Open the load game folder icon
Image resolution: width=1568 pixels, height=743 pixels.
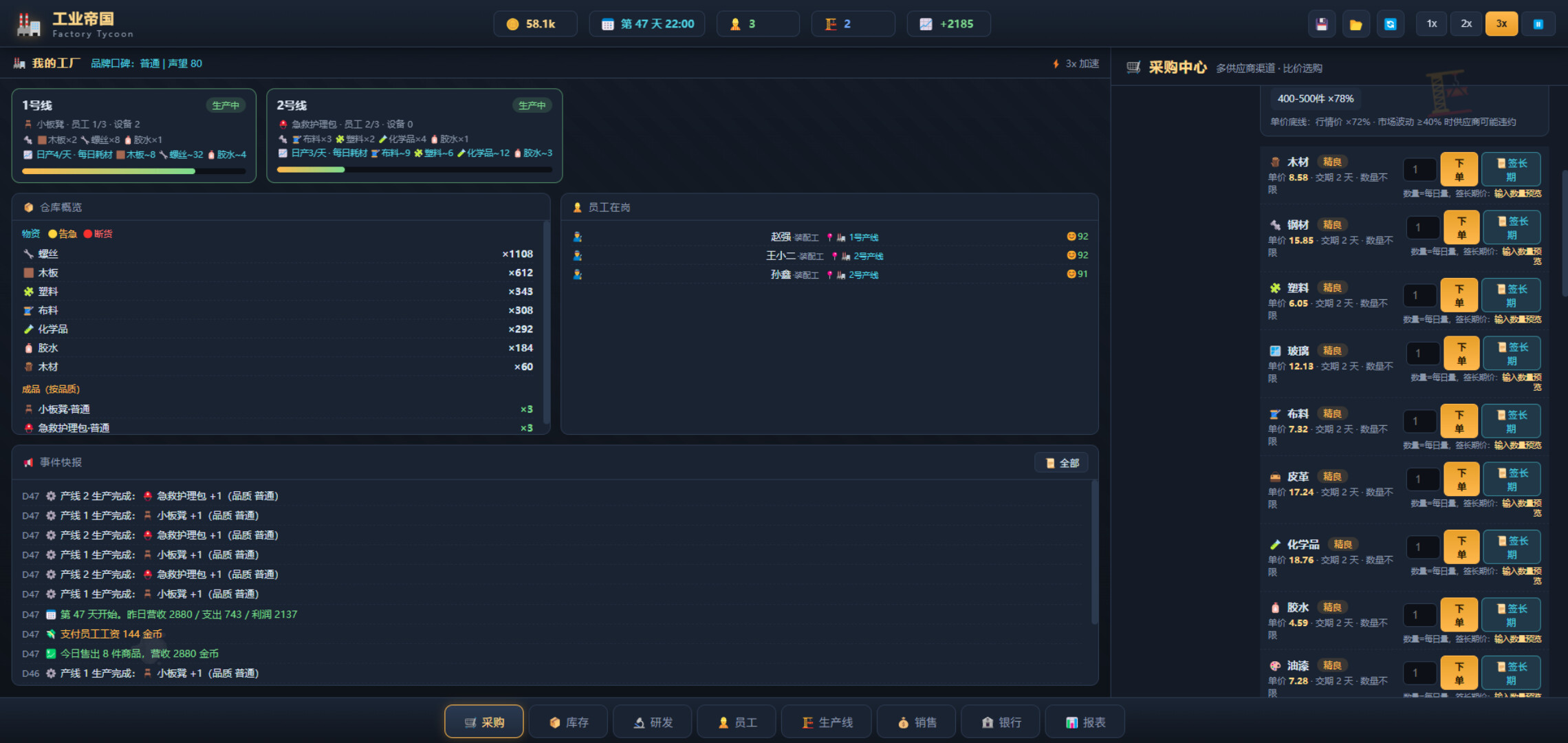click(1355, 24)
